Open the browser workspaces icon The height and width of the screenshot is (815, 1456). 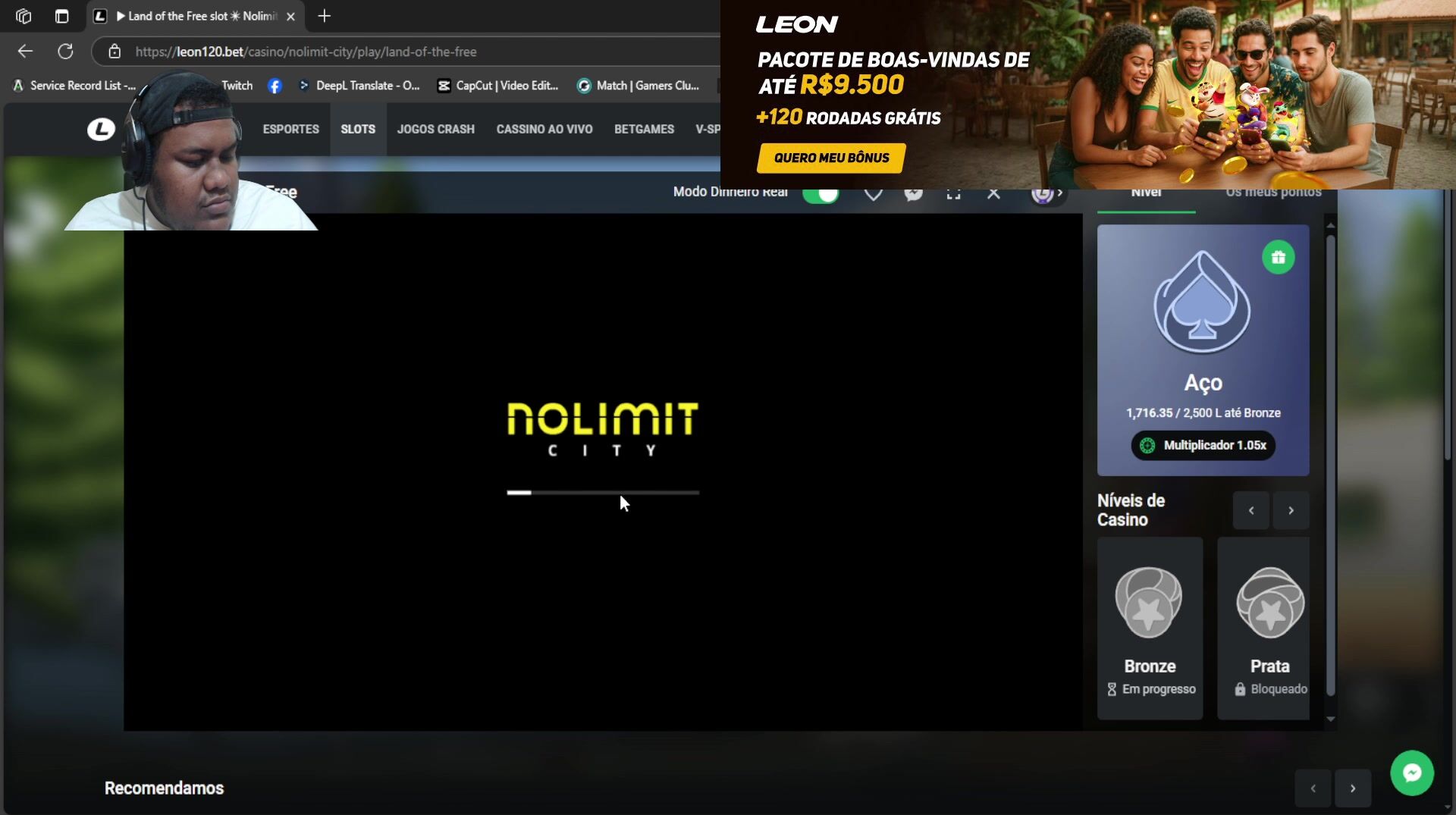[24, 16]
